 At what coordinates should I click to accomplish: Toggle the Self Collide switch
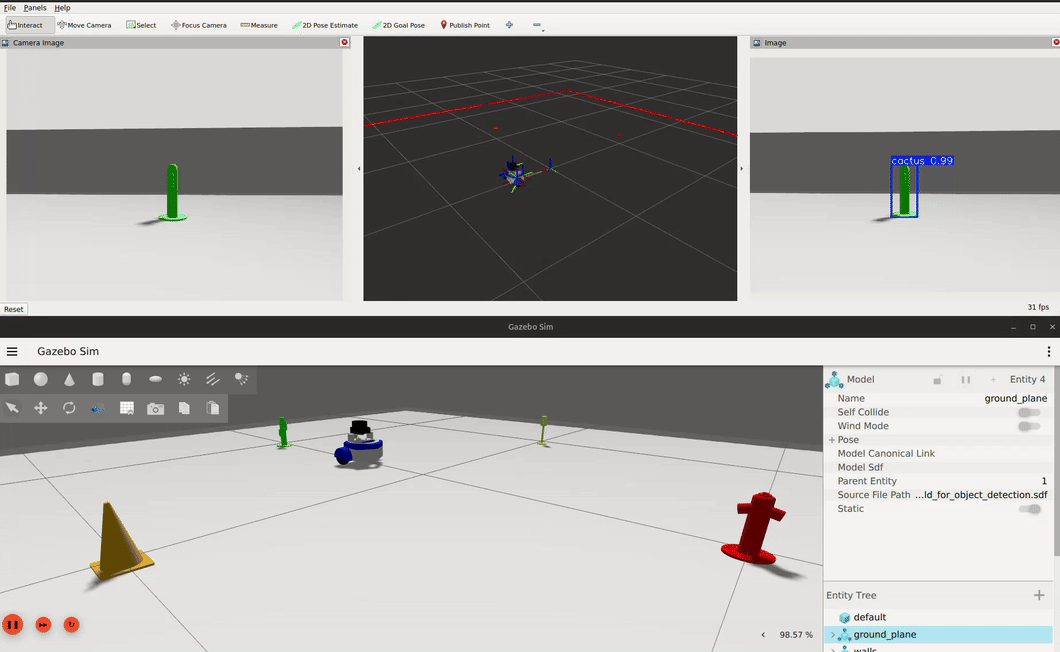[1030, 412]
